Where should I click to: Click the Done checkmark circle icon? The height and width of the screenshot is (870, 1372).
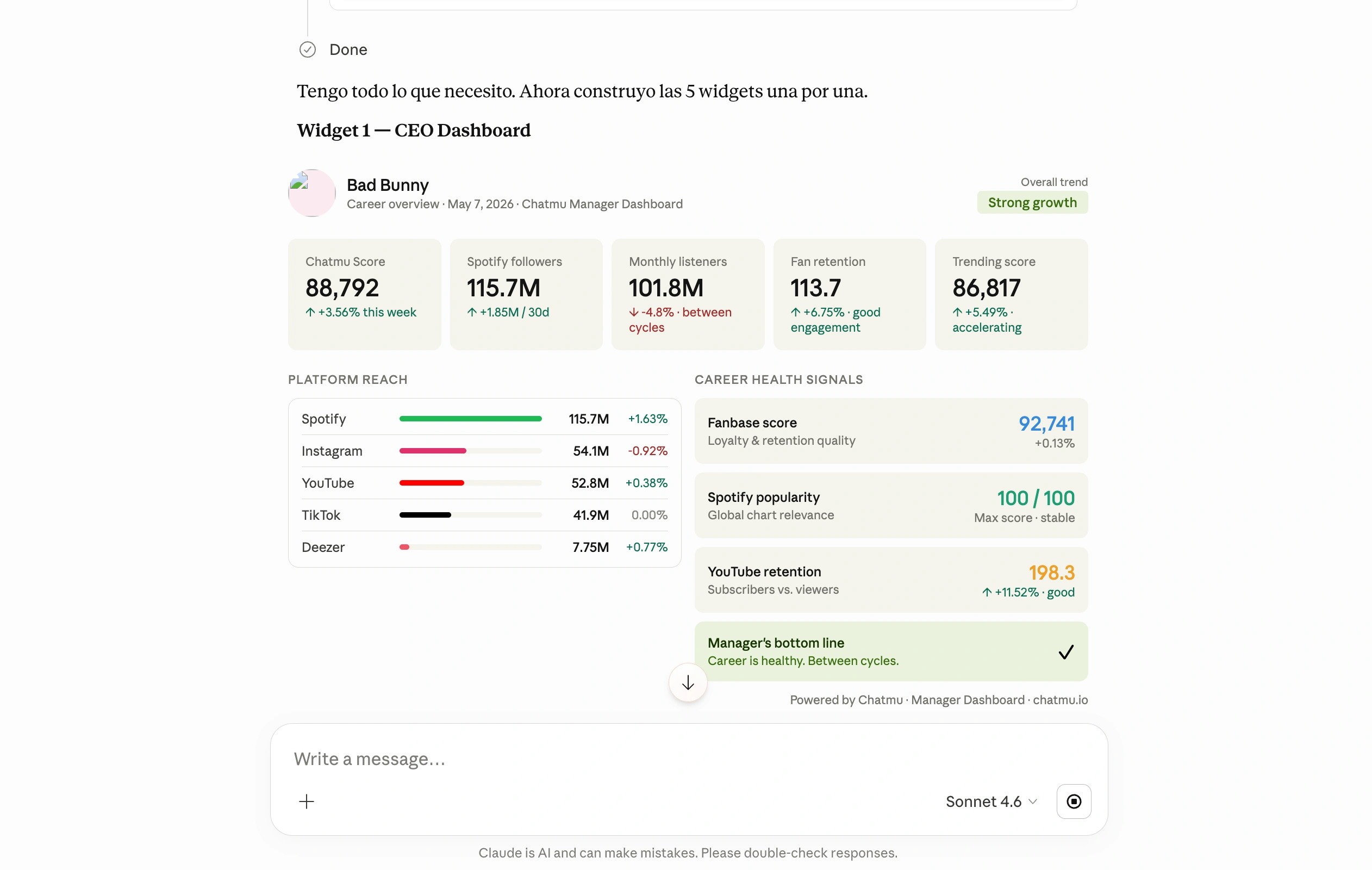click(308, 49)
